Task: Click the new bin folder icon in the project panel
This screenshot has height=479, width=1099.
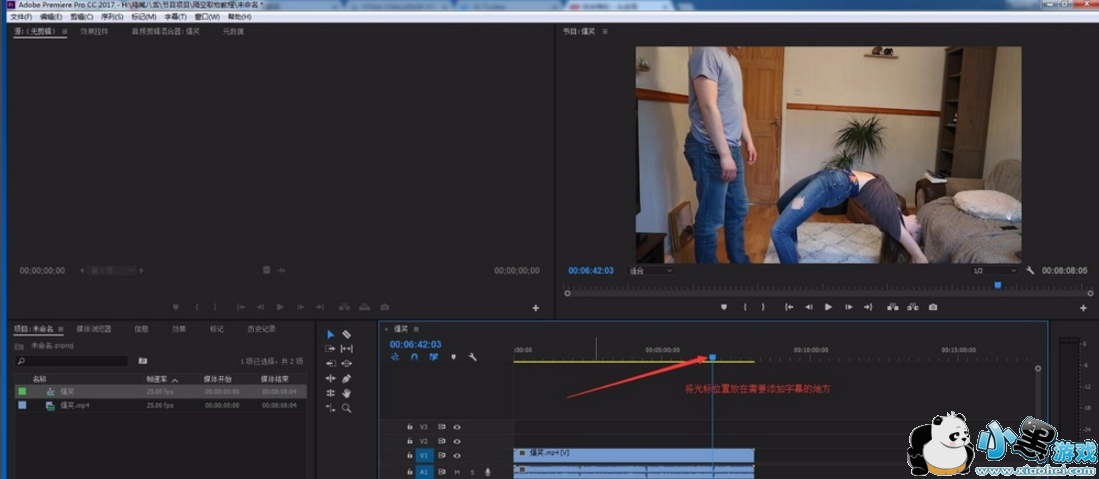Action: (143, 360)
